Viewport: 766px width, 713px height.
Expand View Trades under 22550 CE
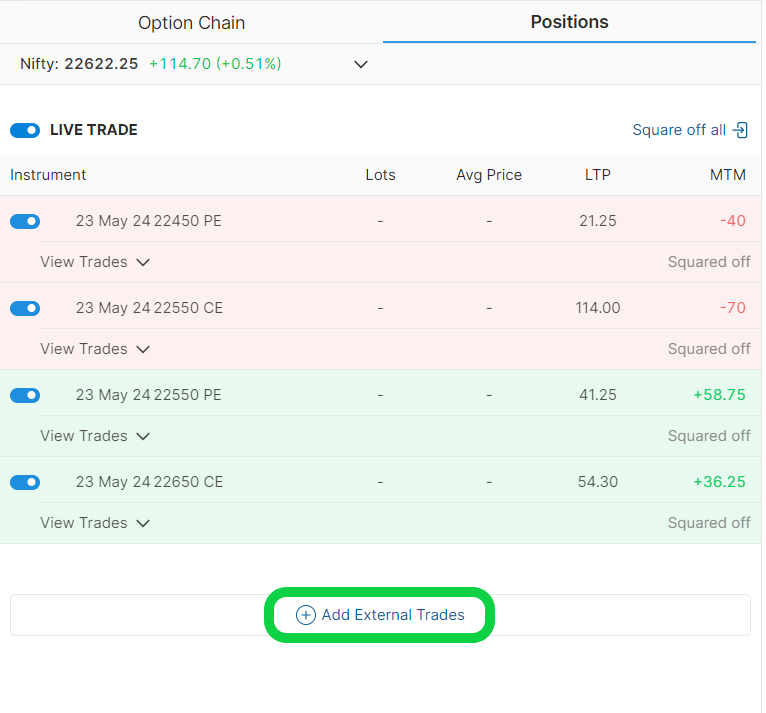pyautogui.click(x=95, y=349)
